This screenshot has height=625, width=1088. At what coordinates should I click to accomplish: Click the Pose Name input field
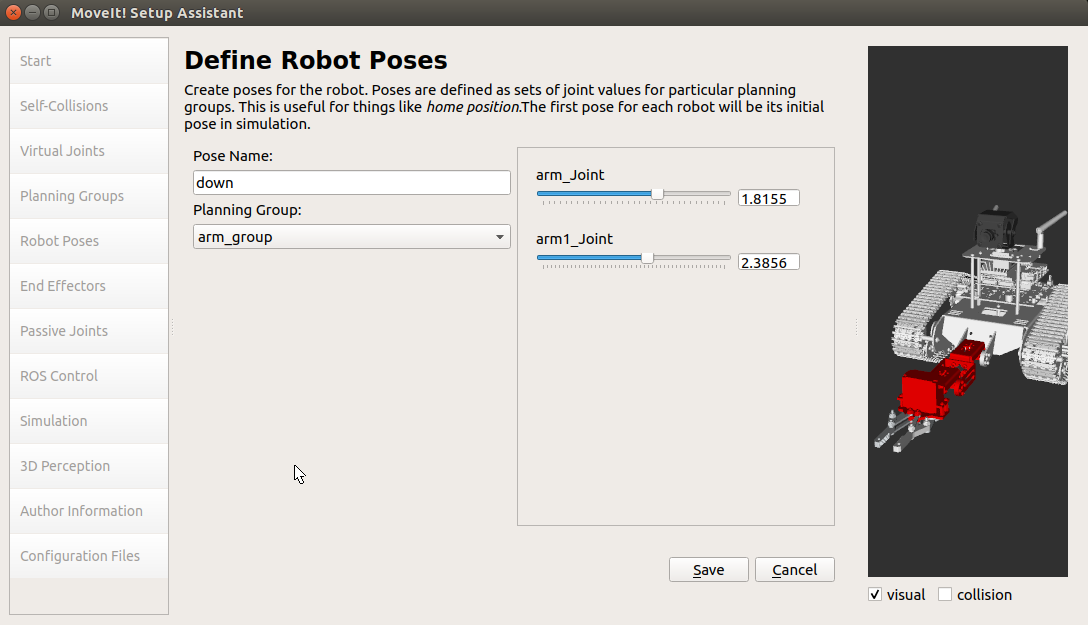coord(352,182)
